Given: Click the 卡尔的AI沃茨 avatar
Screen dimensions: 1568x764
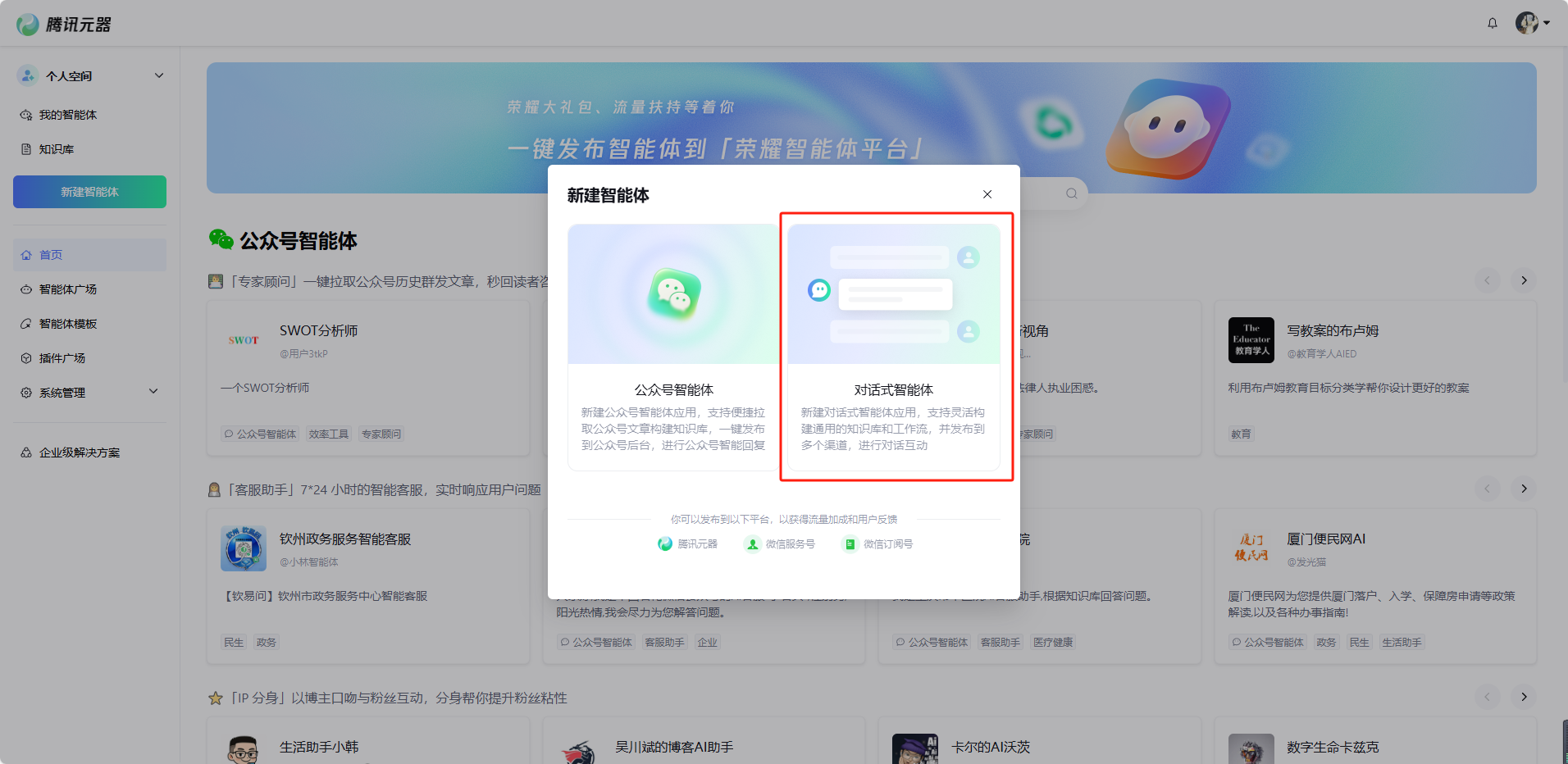Looking at the screenshot, I should [915, 749].
